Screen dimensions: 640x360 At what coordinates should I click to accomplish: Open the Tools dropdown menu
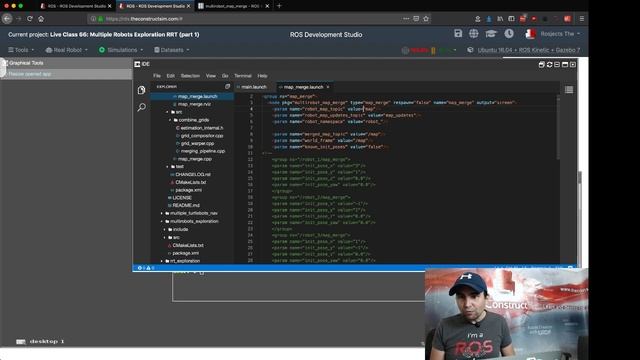click(x=21, y=50)
